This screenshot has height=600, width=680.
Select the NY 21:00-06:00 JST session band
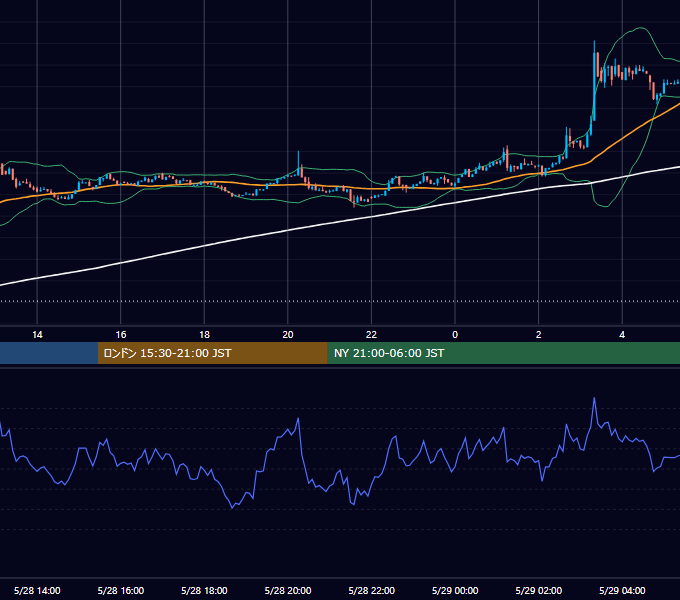(503, 353)
